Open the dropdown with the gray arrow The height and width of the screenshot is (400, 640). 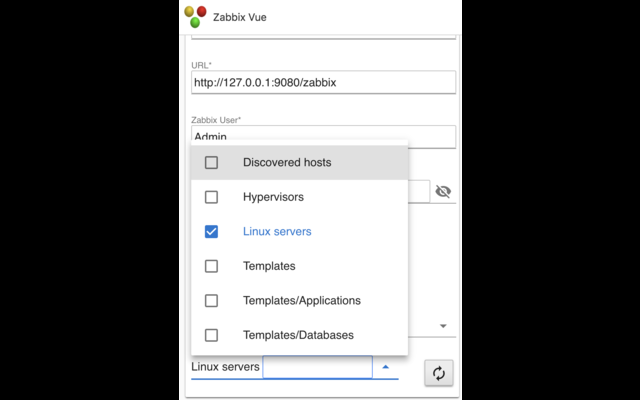click(x=443, y=326)
